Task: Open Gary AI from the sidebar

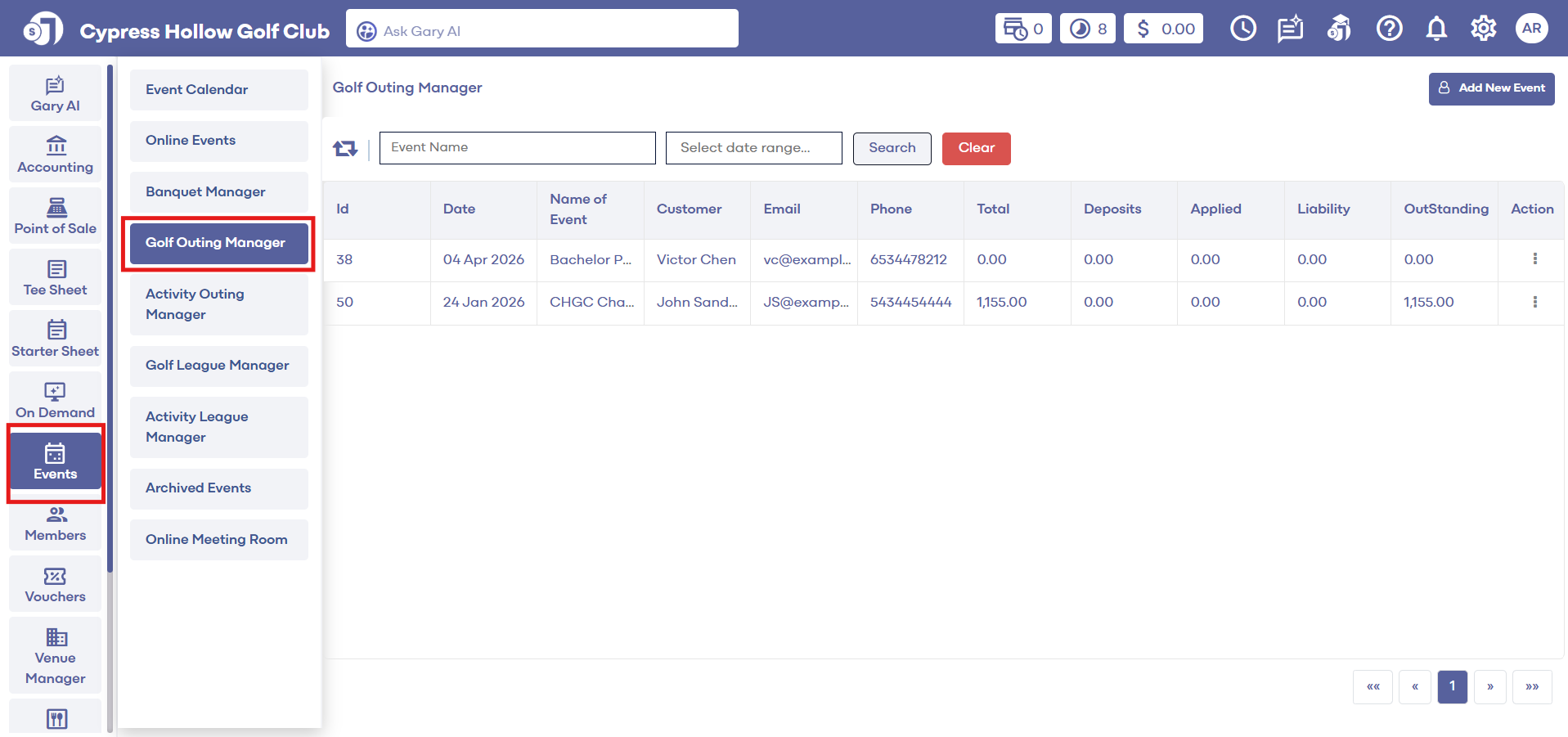Action: pyautogui.click(x=56, y=94)
